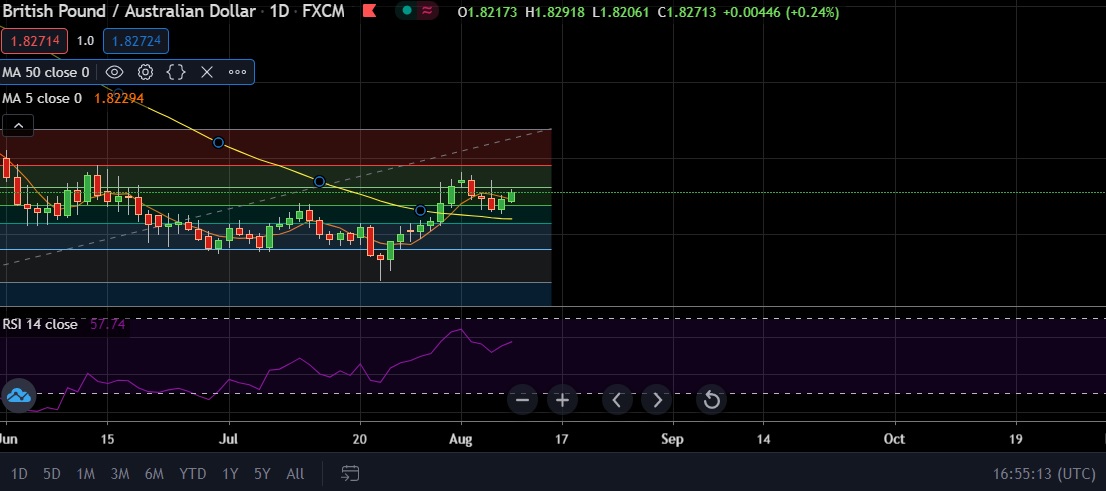Image resolution: width=1106 pixels, height=491 pixels.
Task: Click the RSI value 57.74
Action: point(108,325)
